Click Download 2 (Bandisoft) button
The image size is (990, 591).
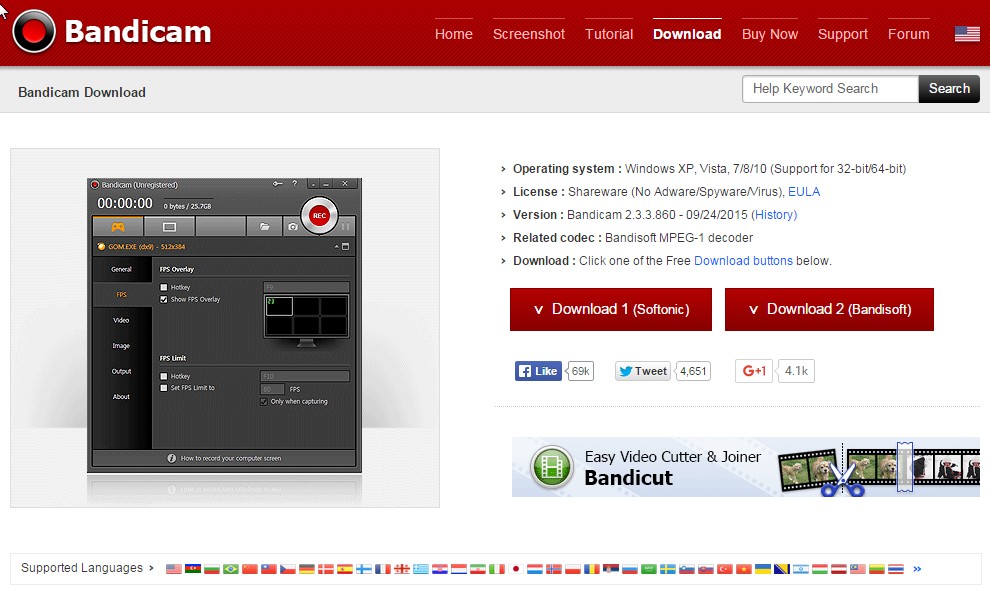(x=829, y=309)
